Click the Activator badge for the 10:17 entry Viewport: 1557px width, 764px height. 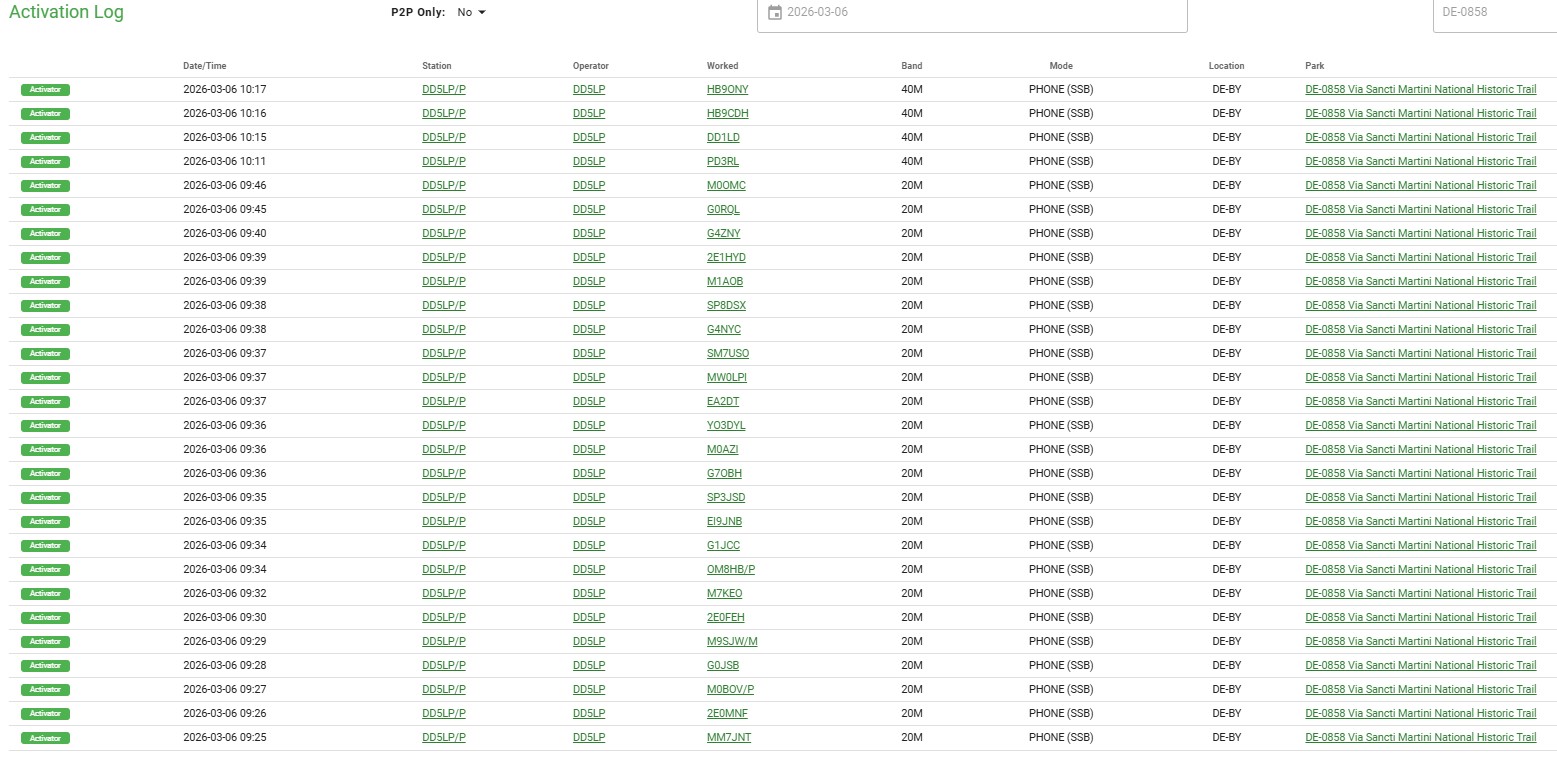[45, 90]
